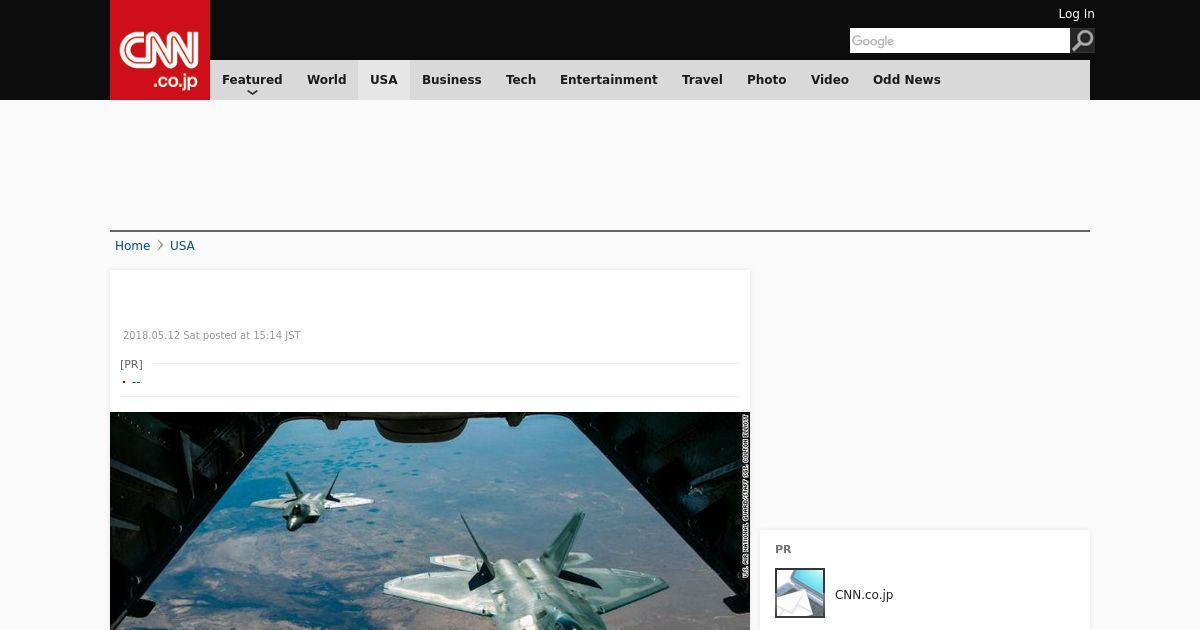The width and height of the screenshot is (1200, 630).
Task: Open the World section
Action: click(x=327, y=80)
